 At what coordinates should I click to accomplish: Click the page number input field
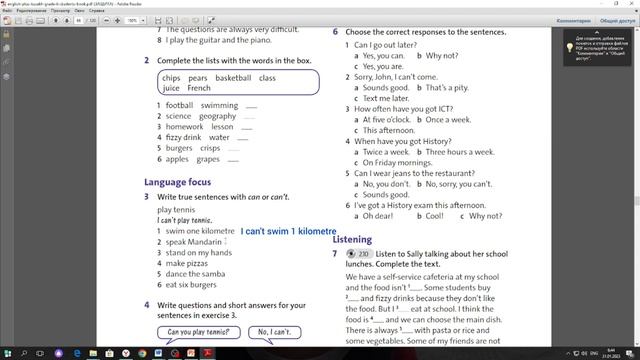coord(79,20)
